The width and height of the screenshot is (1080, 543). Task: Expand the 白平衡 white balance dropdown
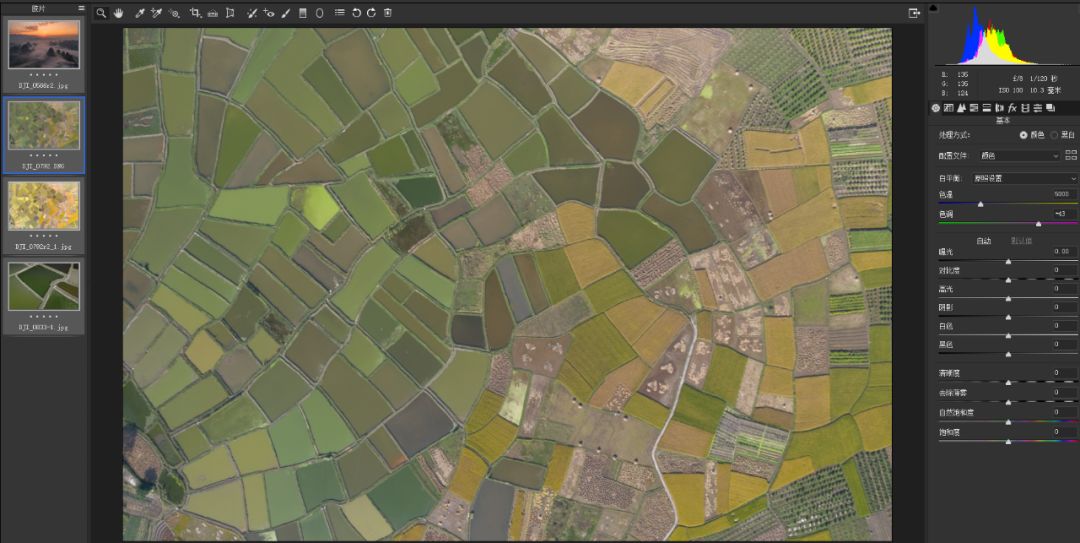[1025, 178]
